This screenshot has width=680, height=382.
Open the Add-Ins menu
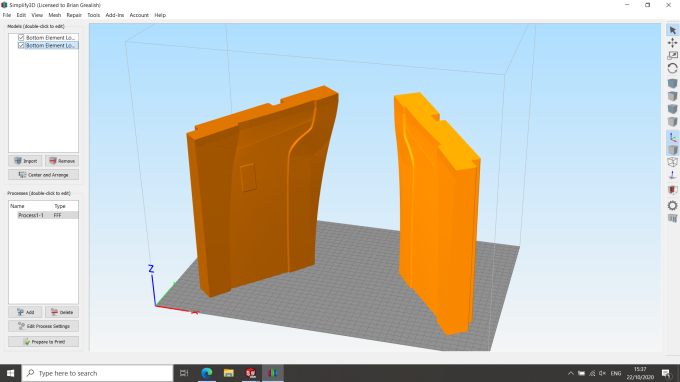click(x=115, y=15)
